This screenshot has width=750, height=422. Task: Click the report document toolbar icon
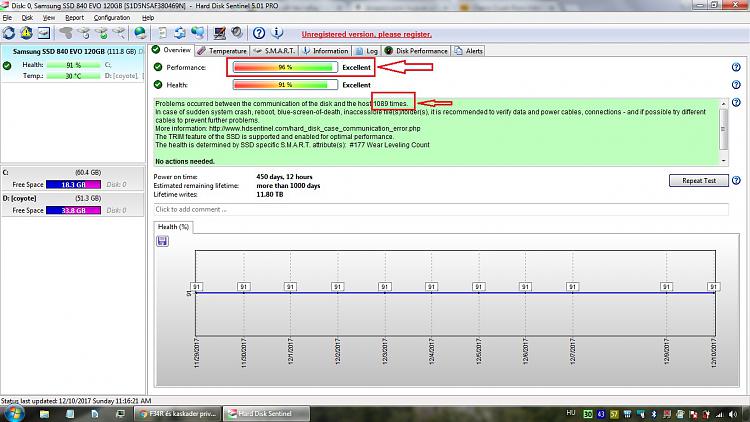[163, 33]
